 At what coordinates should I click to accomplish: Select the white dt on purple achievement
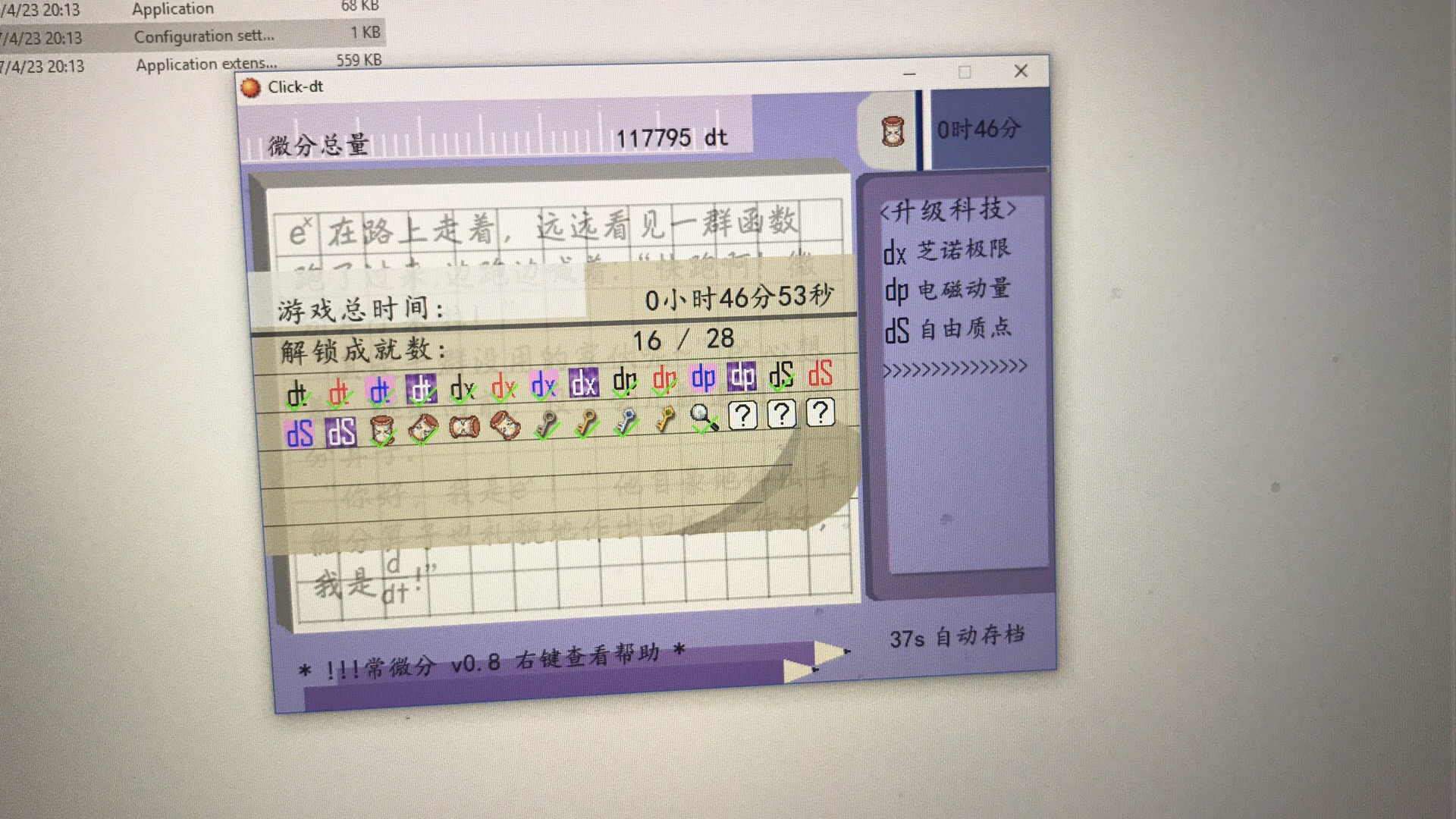point(421,389)
